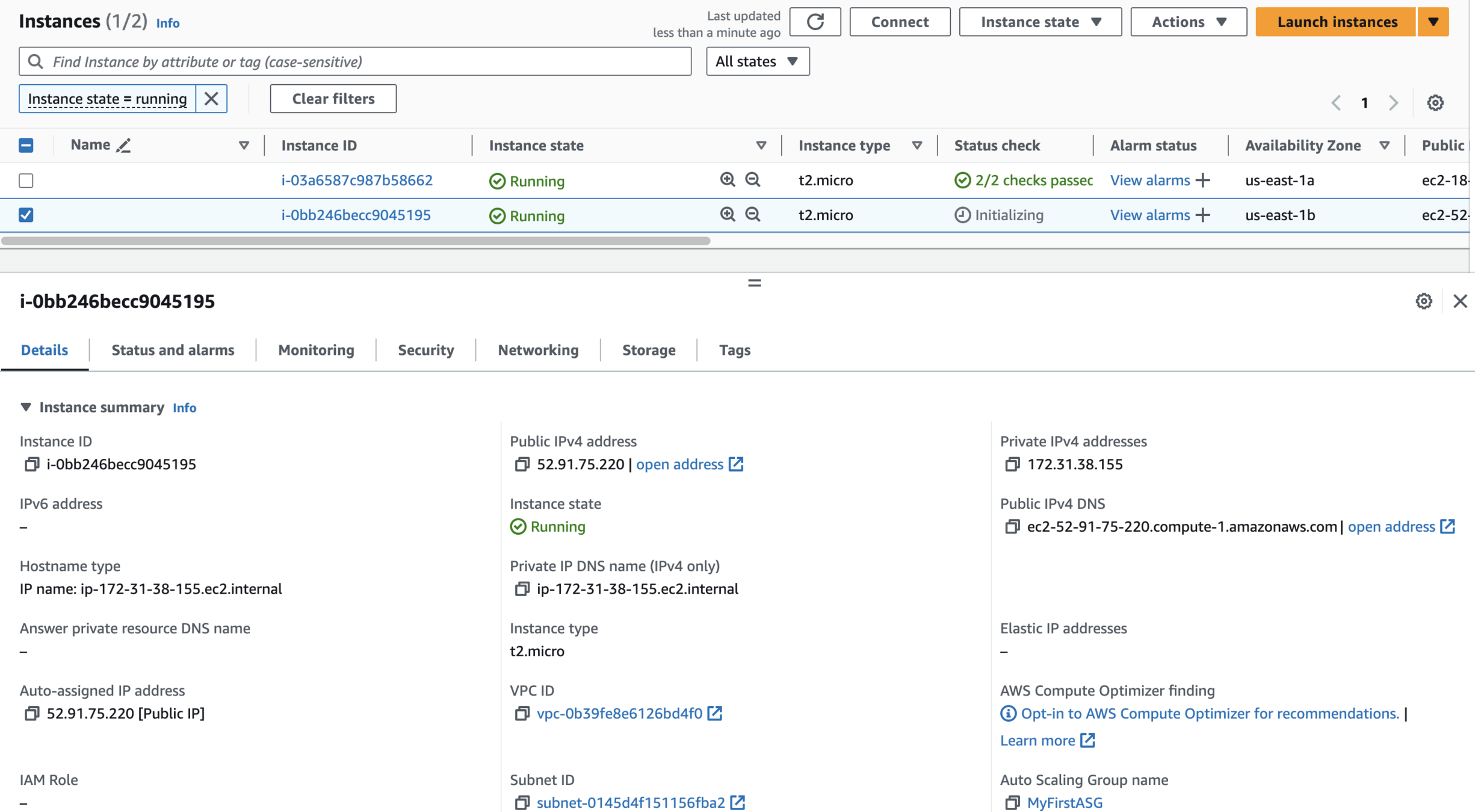Screen dimensions: 1475x812
Task: Open the Security tab
Action: click(425, 350)
